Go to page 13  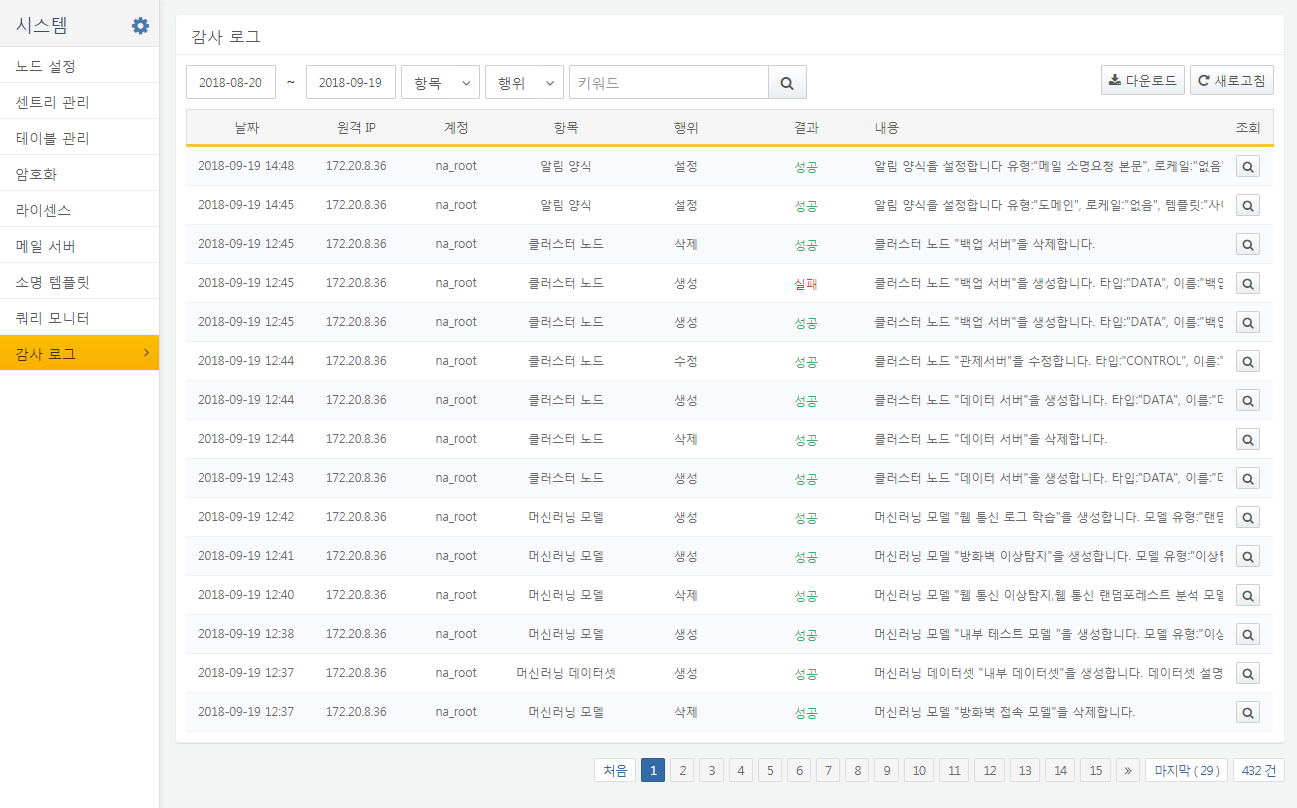1025,770
